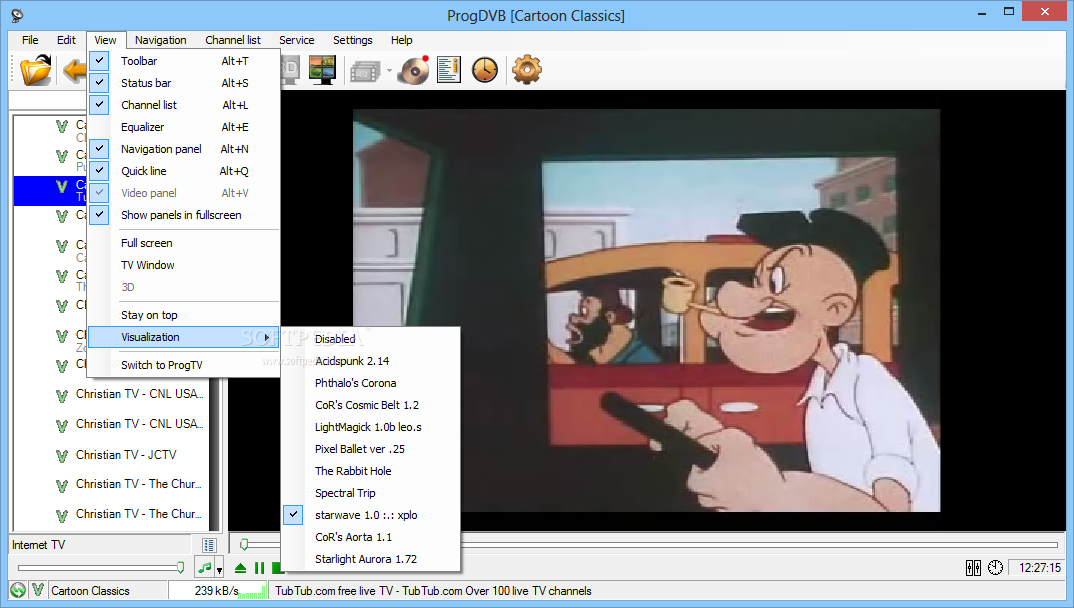Image resolution: width=1074 pixels, height=608 pixels.
Task: Toggle Show panels in fullscreen
Action: [184, 215]
